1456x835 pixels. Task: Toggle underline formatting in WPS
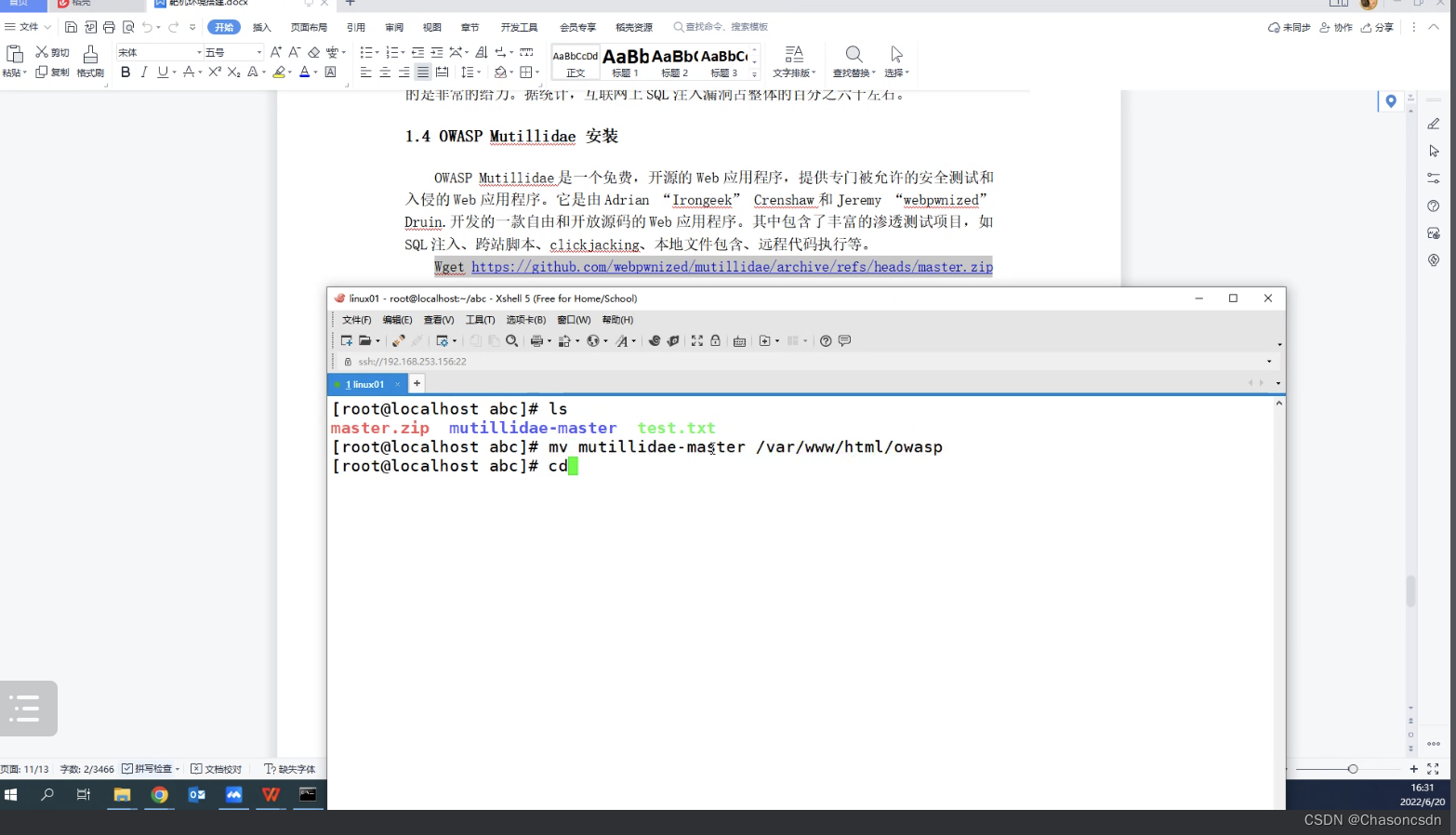coord(163,72)
